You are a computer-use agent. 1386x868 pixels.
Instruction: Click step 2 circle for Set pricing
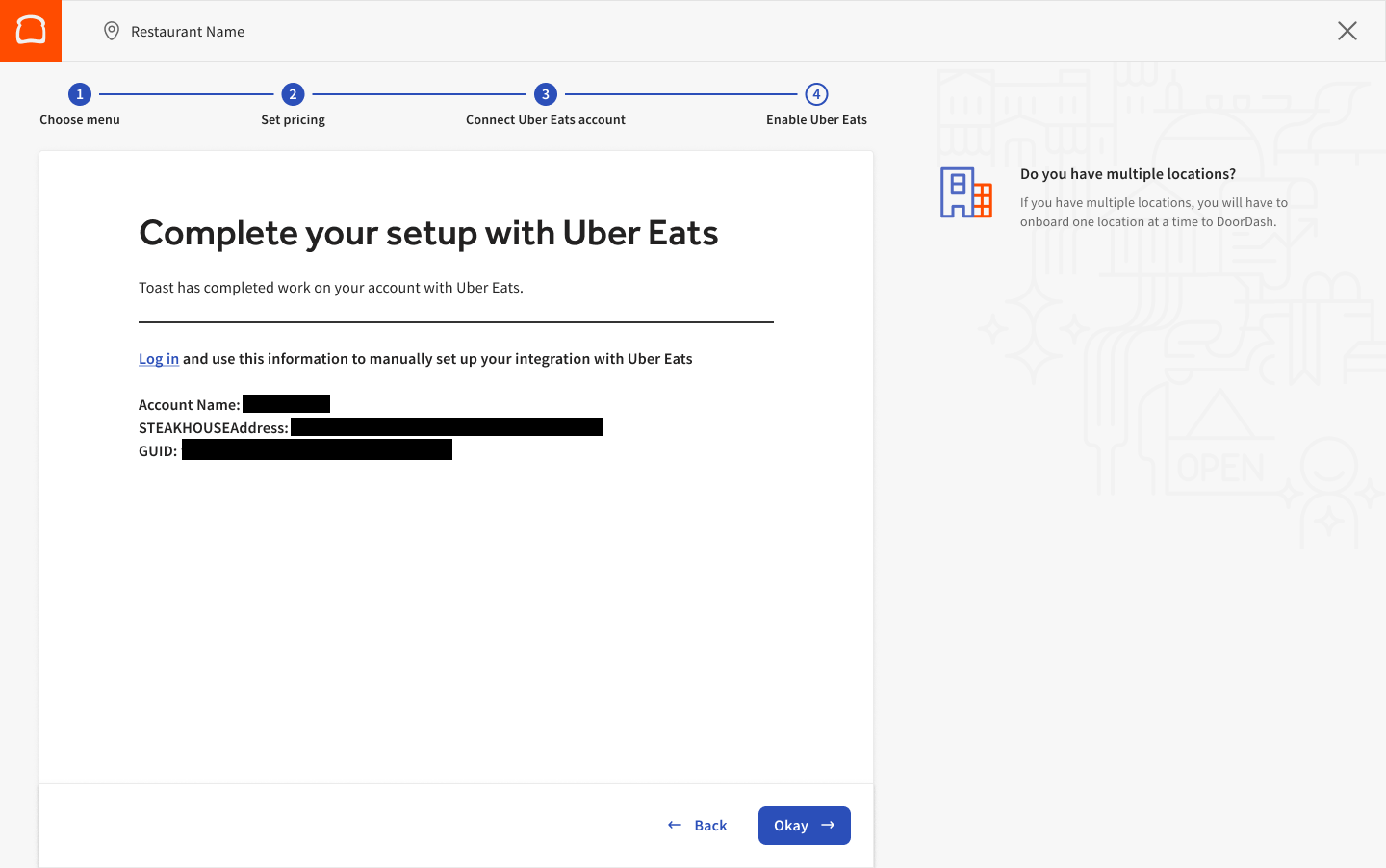click(293, 94)
